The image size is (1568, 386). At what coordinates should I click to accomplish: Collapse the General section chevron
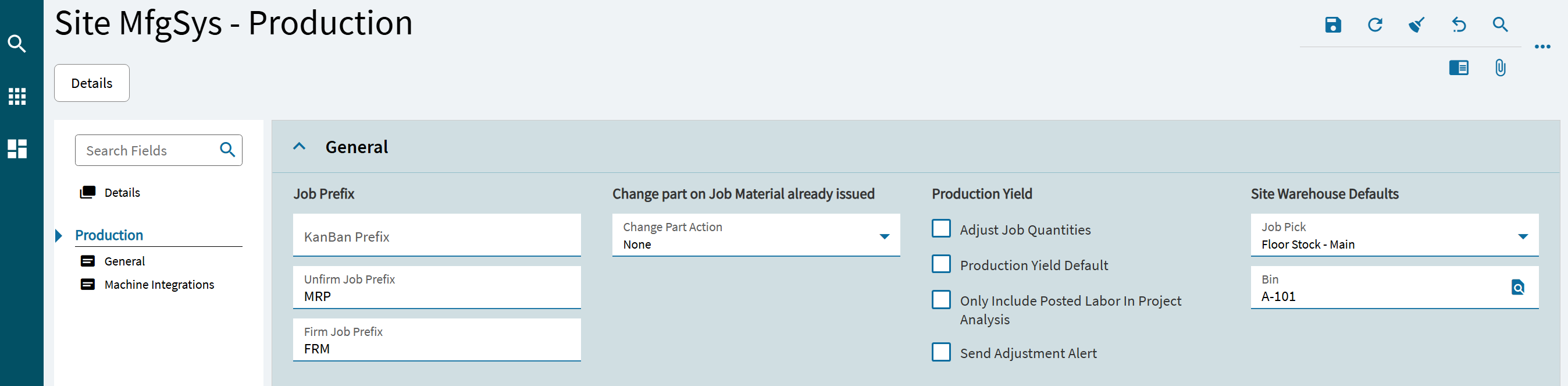(x=299, y=146)
